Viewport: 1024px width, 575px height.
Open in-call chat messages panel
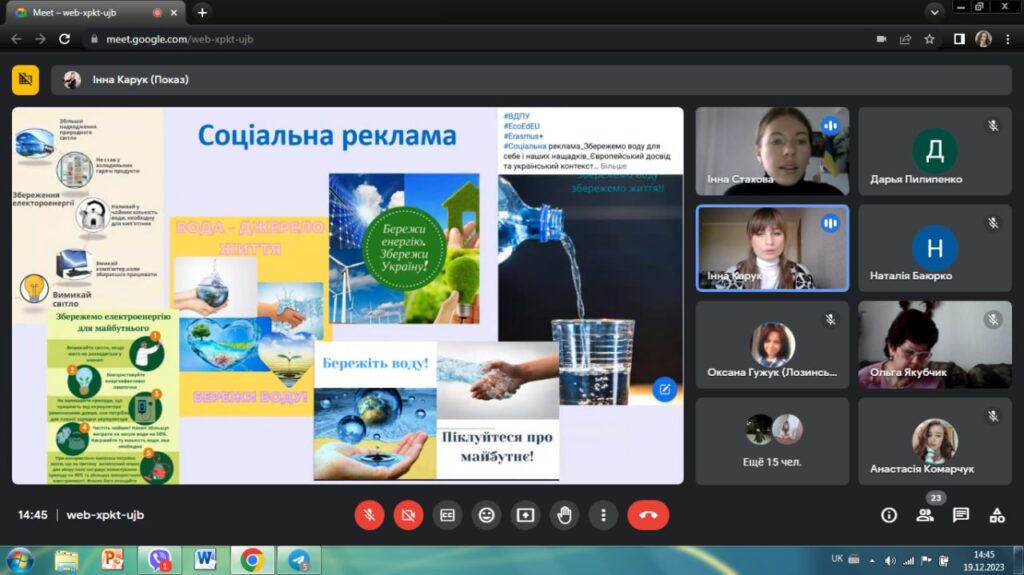961,515
